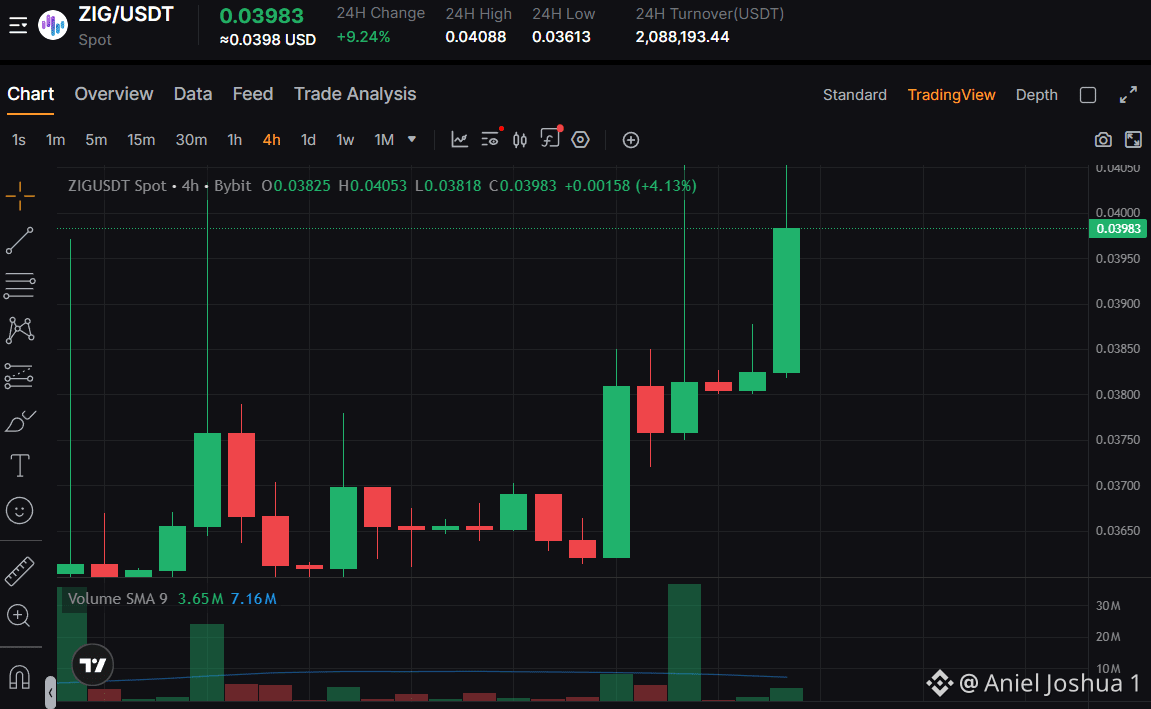Image resolution: width=1151 pixels, height=709 pixels.
Task: Select the ruler measure tool
Action: tap(20, 571)
